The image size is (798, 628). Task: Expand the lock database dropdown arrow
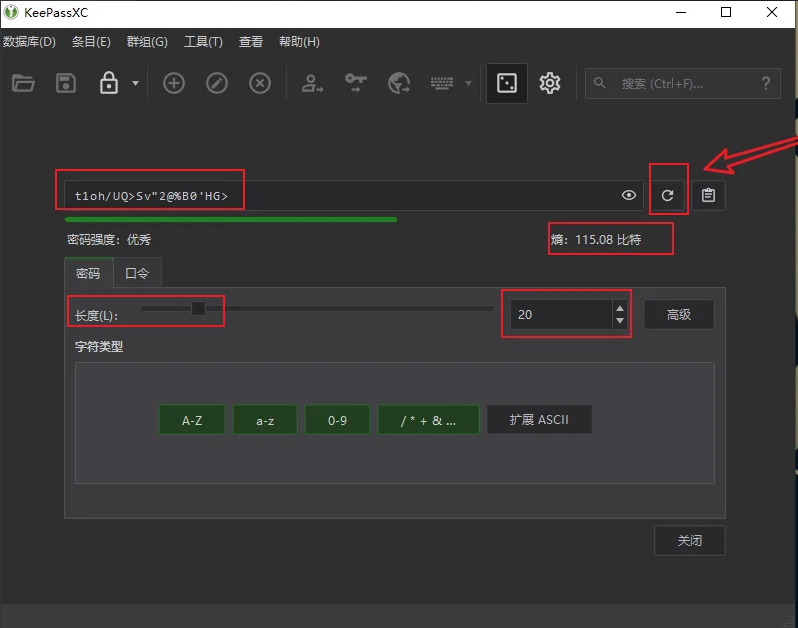tap(135, 83)
